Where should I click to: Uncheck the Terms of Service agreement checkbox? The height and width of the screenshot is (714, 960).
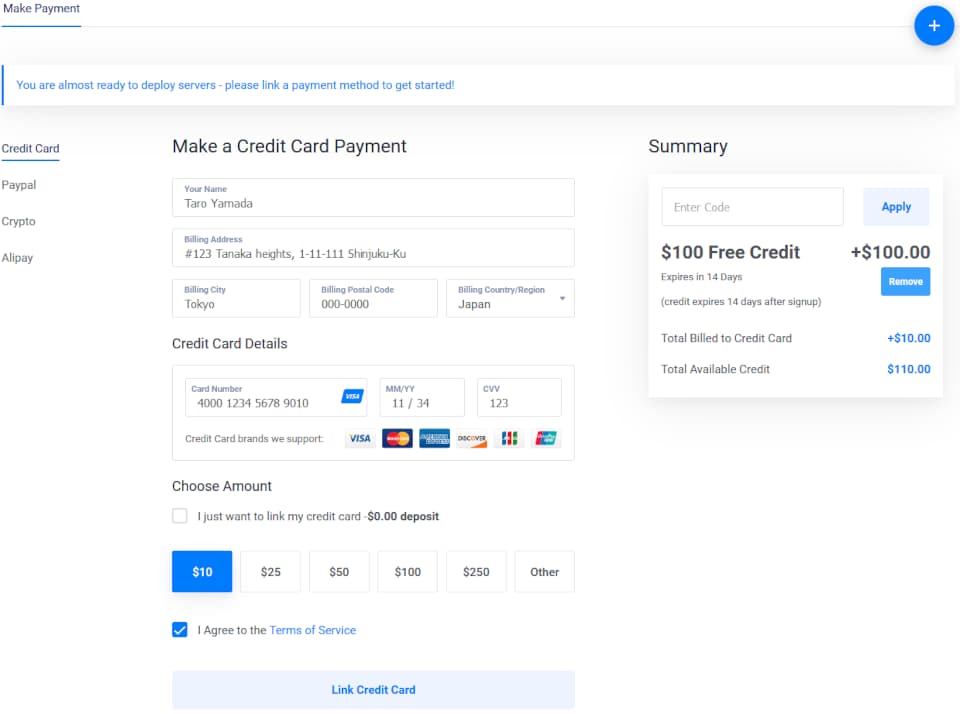180,629
